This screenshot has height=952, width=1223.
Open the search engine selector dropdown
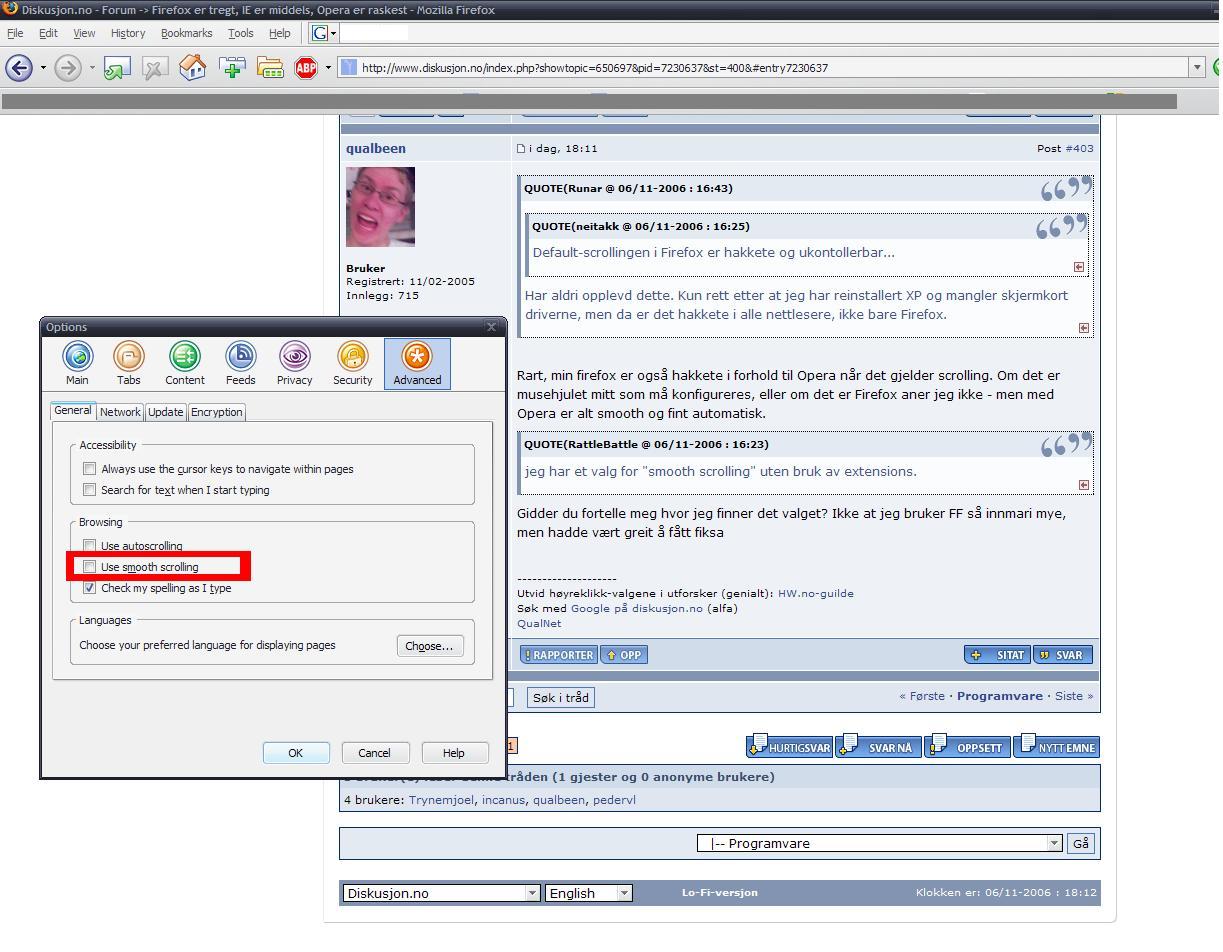334,33
